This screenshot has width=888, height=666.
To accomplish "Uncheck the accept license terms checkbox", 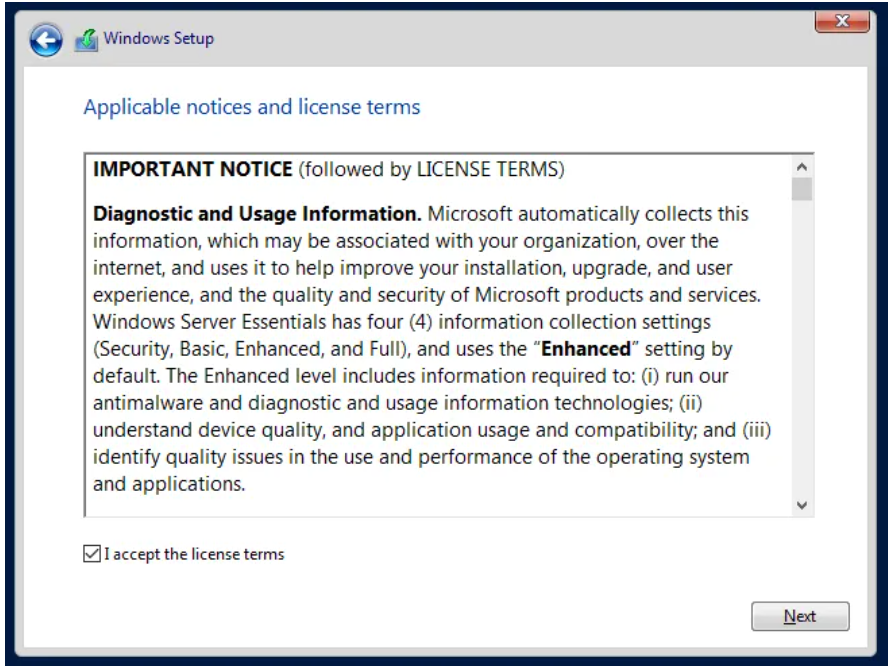I will point(92,553).
